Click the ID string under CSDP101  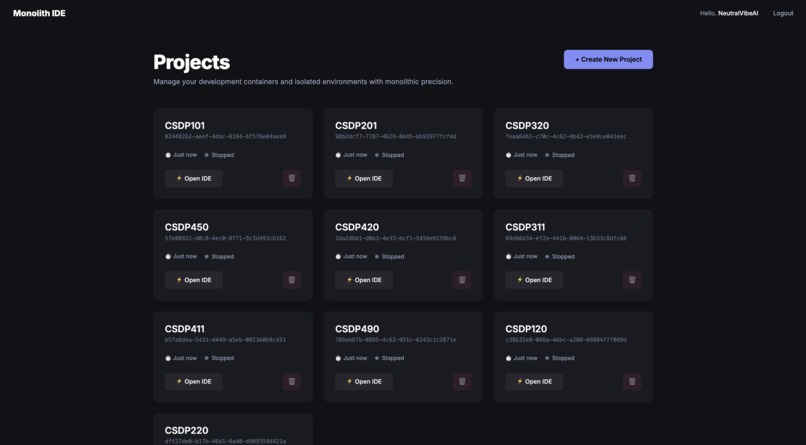(225, 137)
